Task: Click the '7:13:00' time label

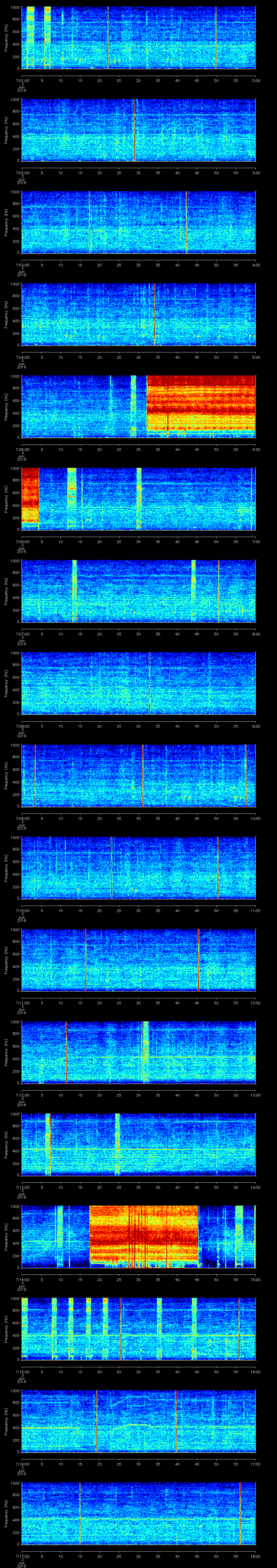Action: click(x=22, y=1187)
